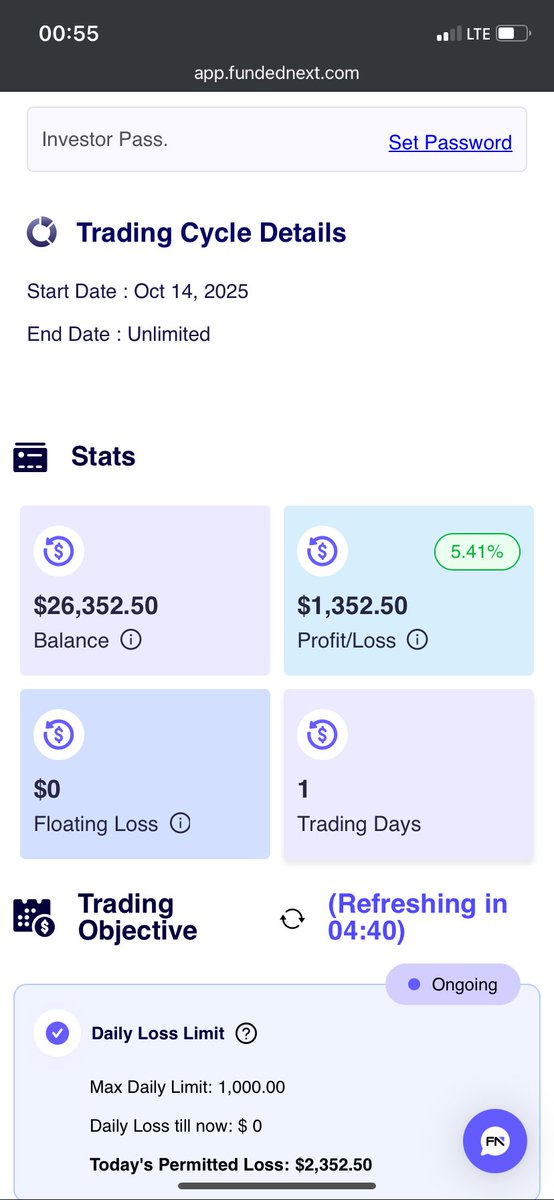This screenshot has width=554, height=1200.
Task: Click the refresh arrows icon
Action: 292,918
